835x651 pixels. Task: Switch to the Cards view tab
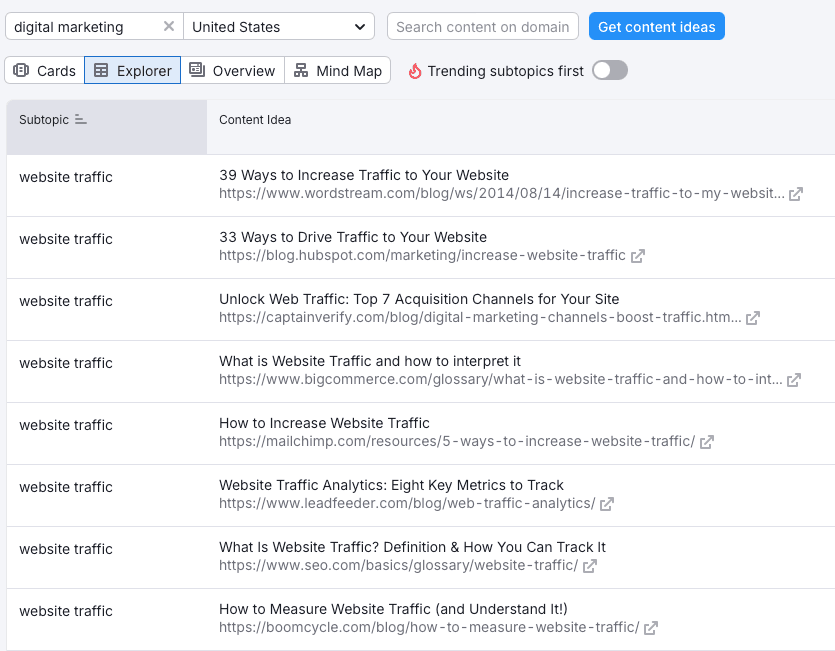pos(45,71)
